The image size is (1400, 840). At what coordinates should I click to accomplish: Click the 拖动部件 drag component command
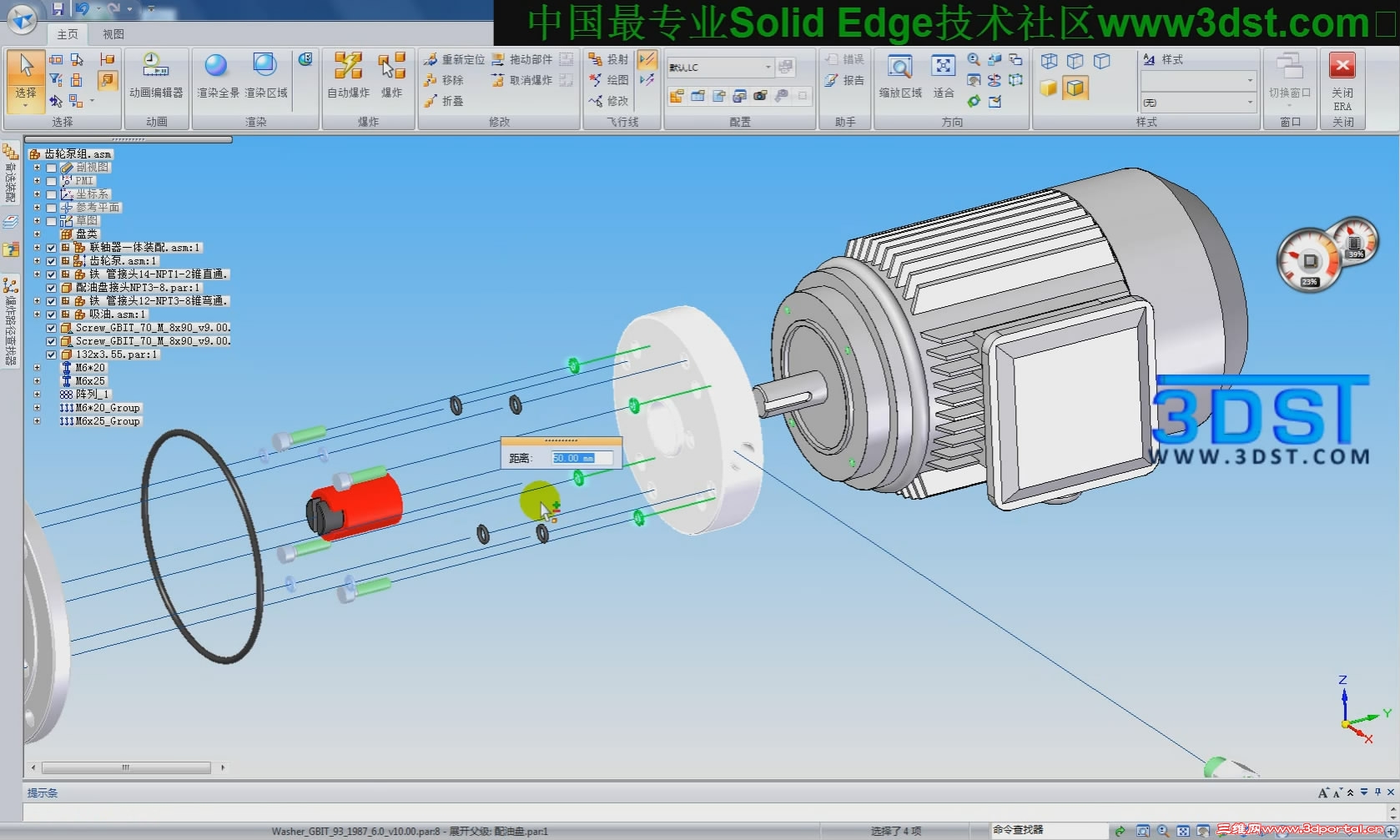[522, 60]
